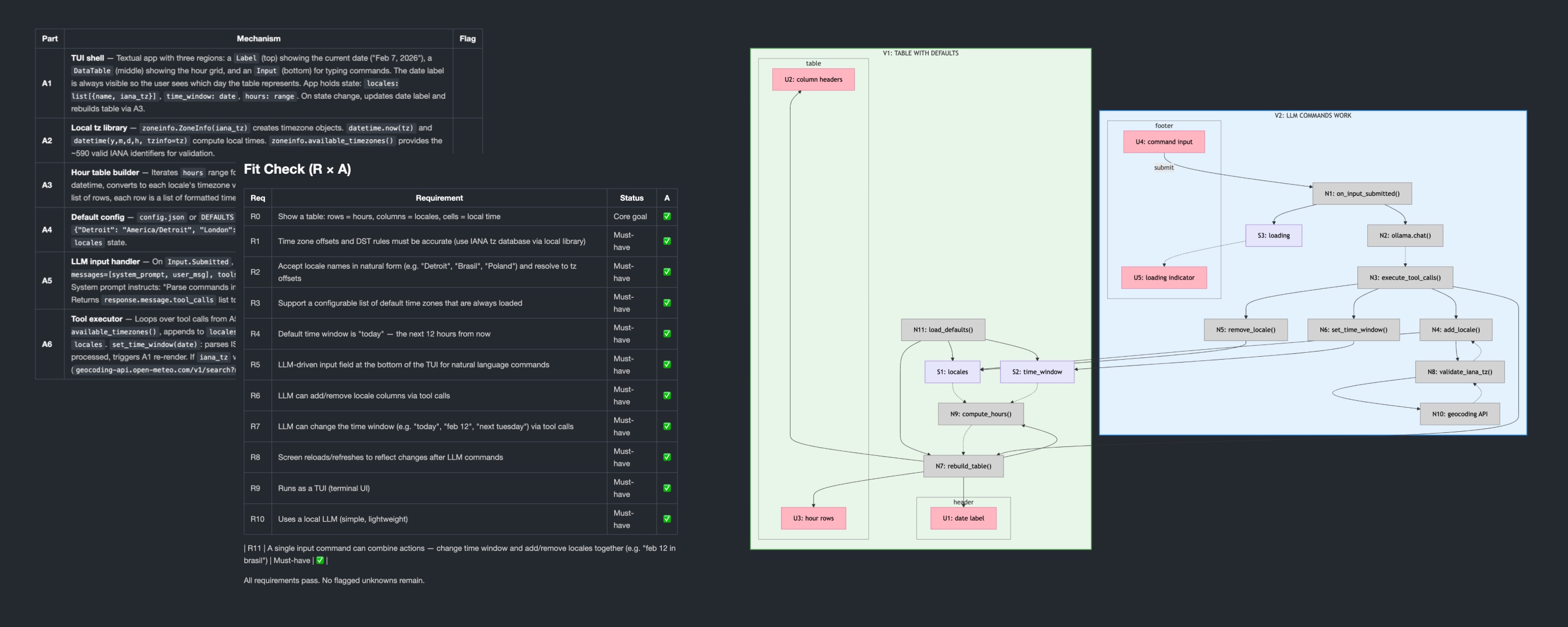Click the N7: rebuild_table() node
The width and height of the screenshot is (1568, 627).
tap(963, 466)
